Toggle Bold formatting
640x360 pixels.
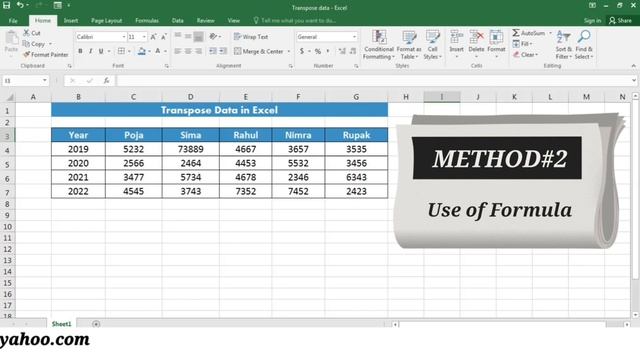click(80, 51)
